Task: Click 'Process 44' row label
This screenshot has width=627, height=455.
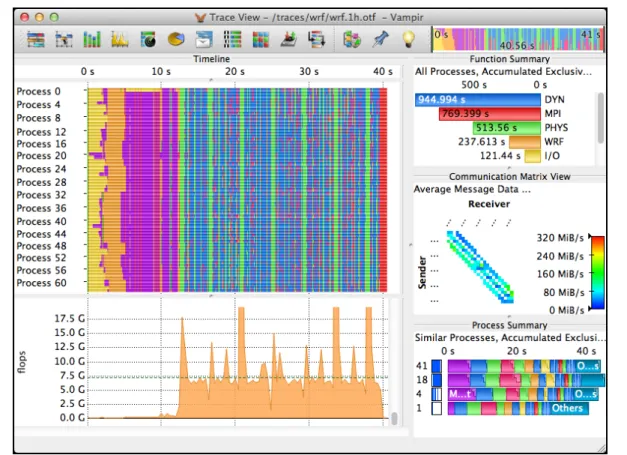Action: 41,234
